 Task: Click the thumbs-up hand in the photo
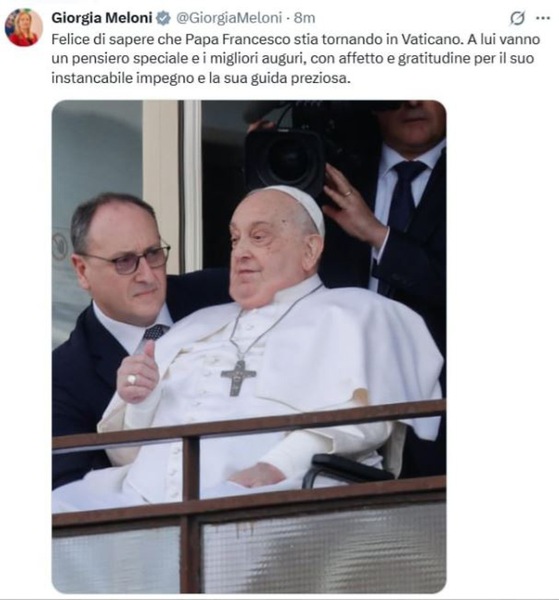click(x=138, y=372)
